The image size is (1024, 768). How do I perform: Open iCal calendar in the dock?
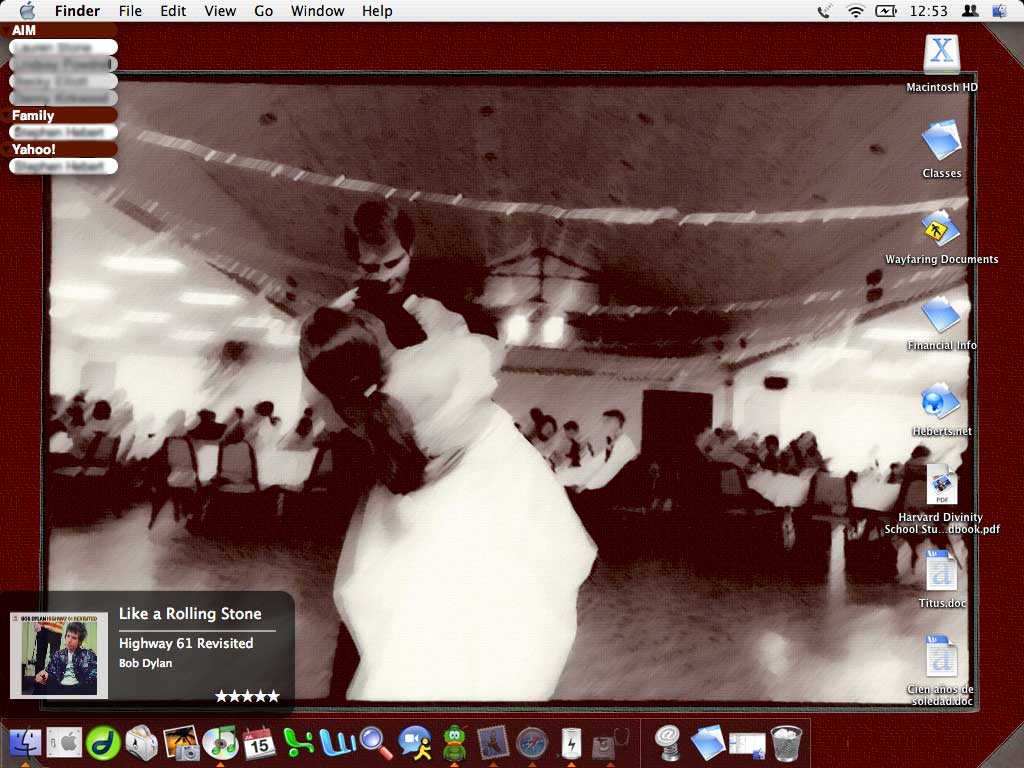pos(258,742)
